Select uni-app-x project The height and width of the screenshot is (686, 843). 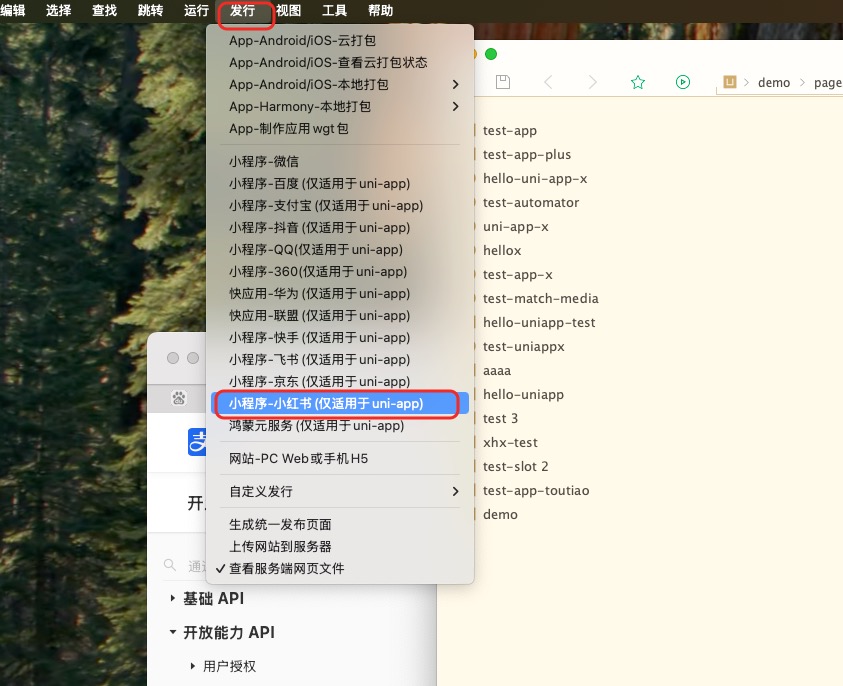[x=516, y=227]
